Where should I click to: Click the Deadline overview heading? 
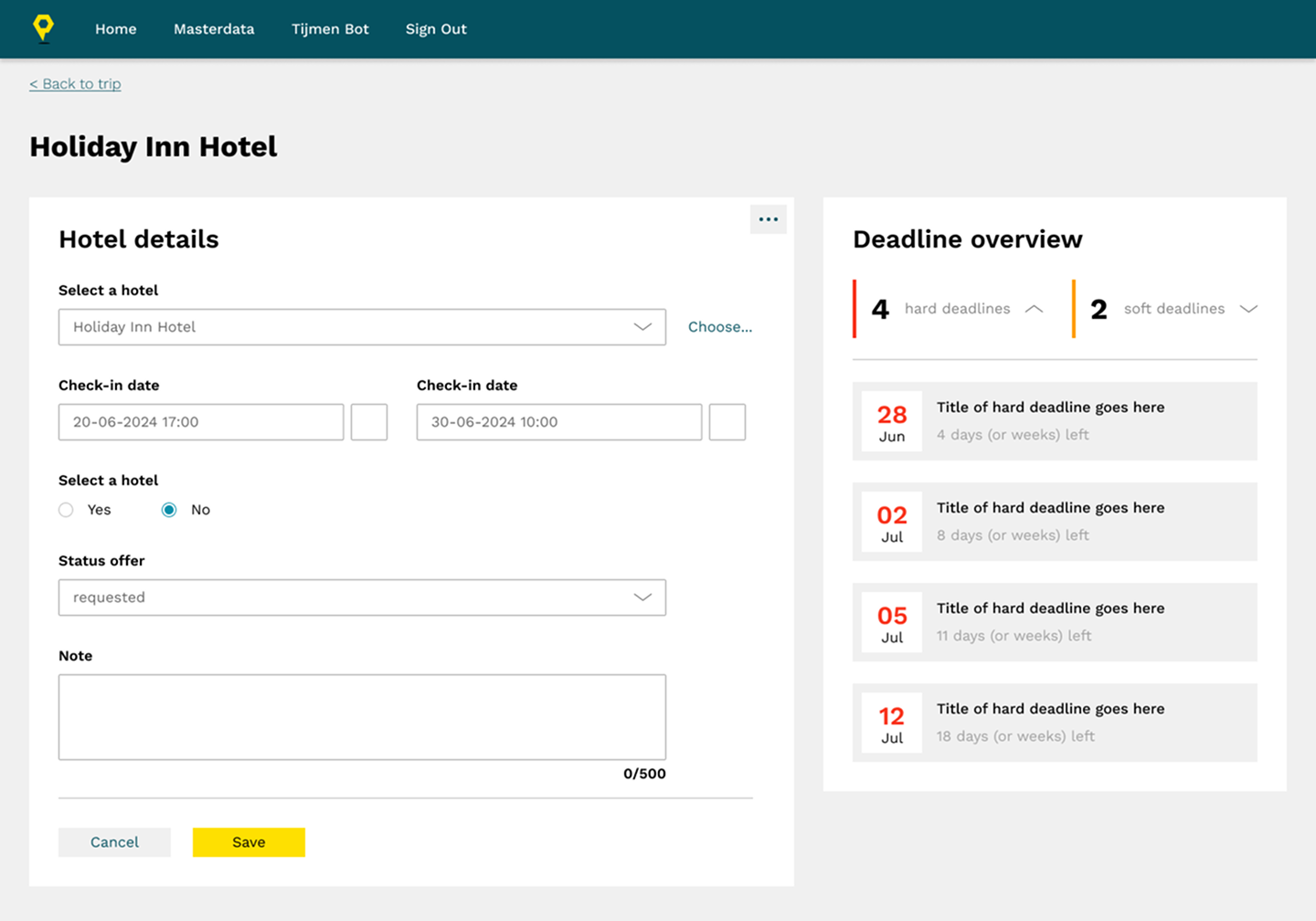968,239
